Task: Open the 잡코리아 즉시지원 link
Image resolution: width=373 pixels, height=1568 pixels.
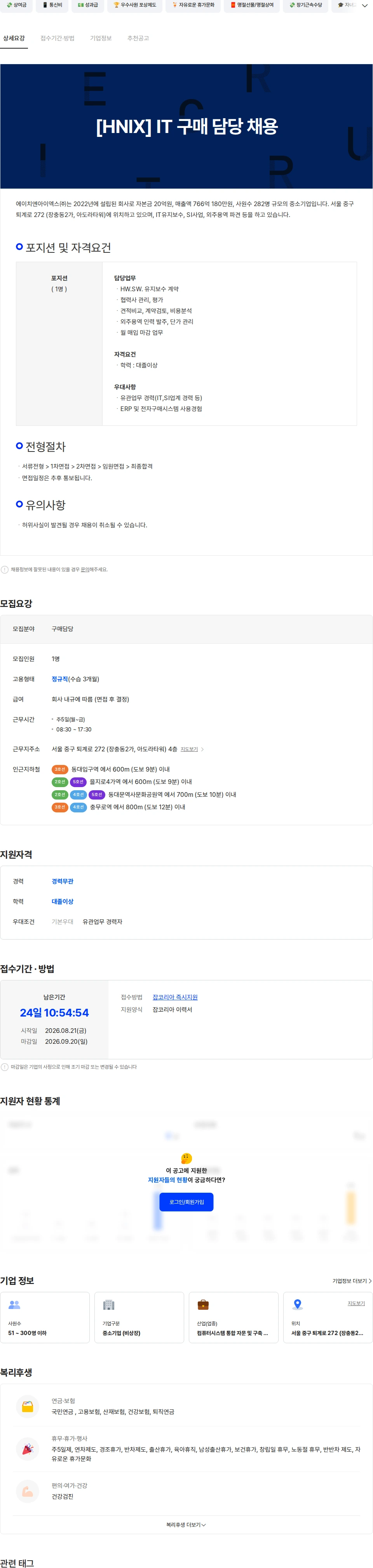Action: tap(175, 997)
